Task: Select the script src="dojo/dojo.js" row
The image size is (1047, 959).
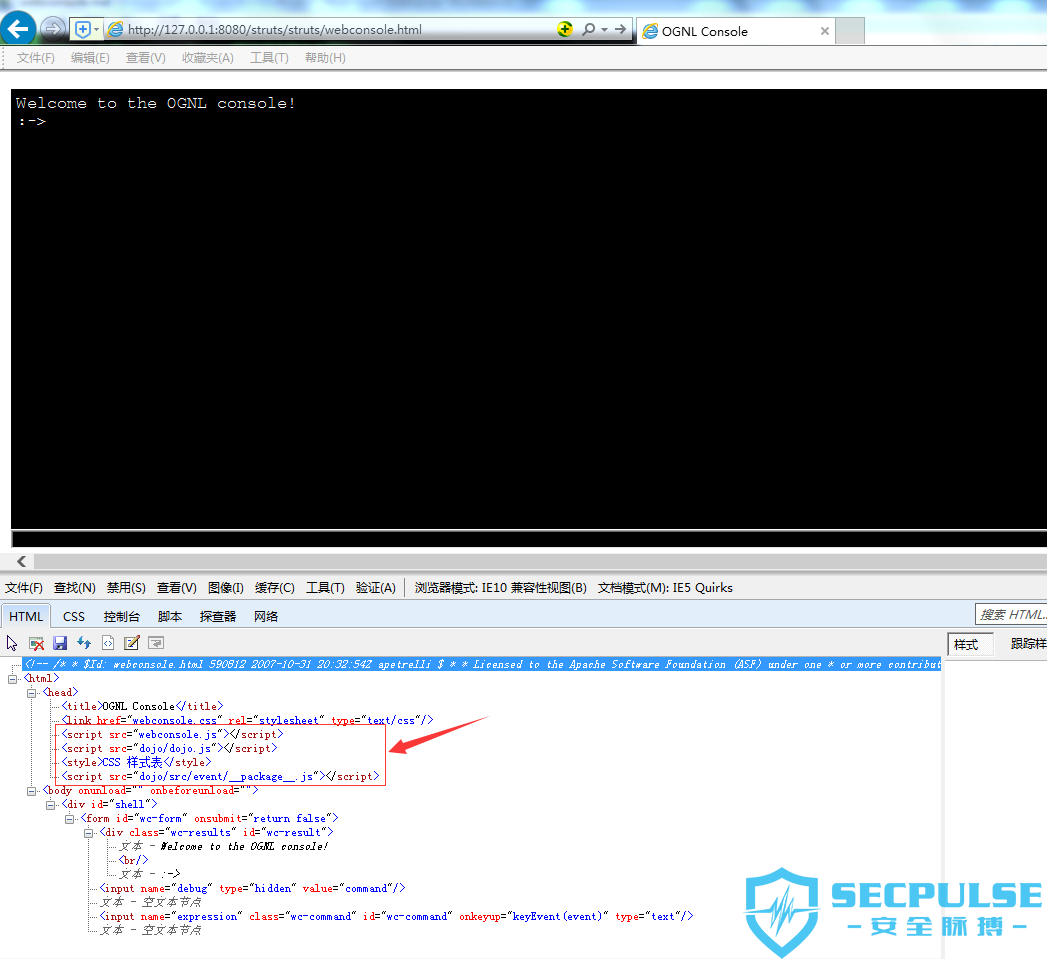Action: [169, 749]
